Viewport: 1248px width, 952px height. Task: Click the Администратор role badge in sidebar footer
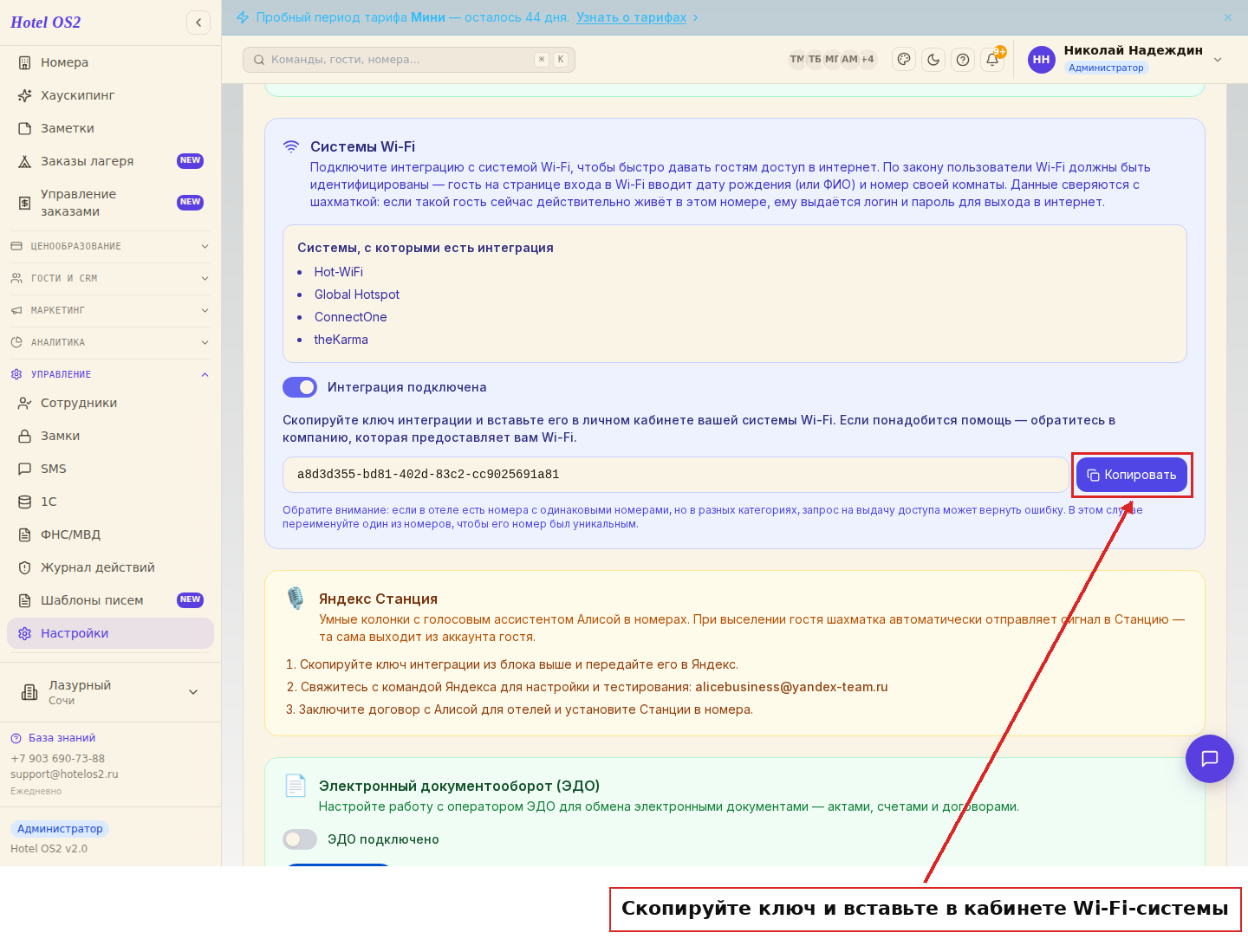pyautogui.click(x=60, y=829)
